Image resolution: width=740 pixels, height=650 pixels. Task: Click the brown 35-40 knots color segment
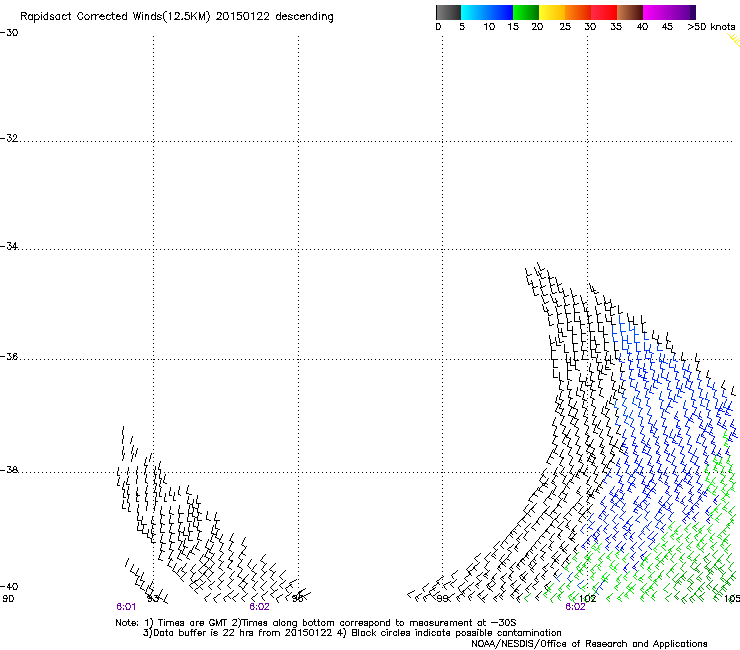[x=630, y=12]
